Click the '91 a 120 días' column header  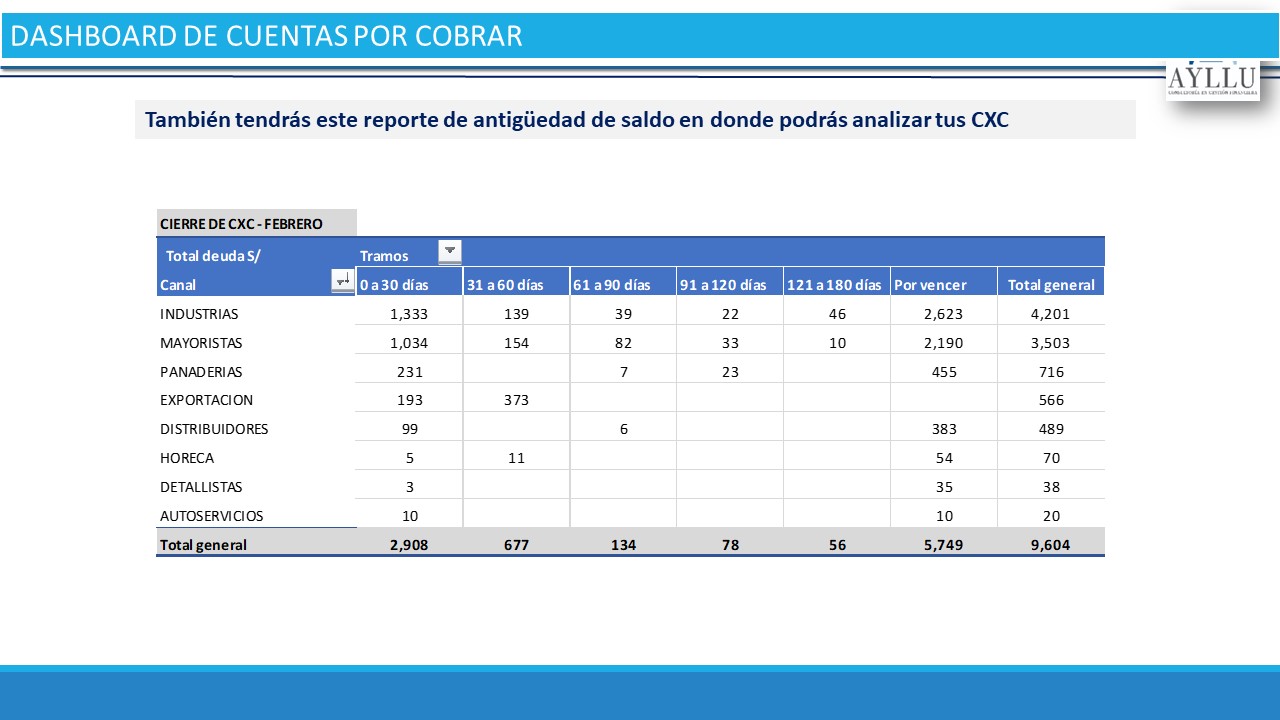coord(723,285)
